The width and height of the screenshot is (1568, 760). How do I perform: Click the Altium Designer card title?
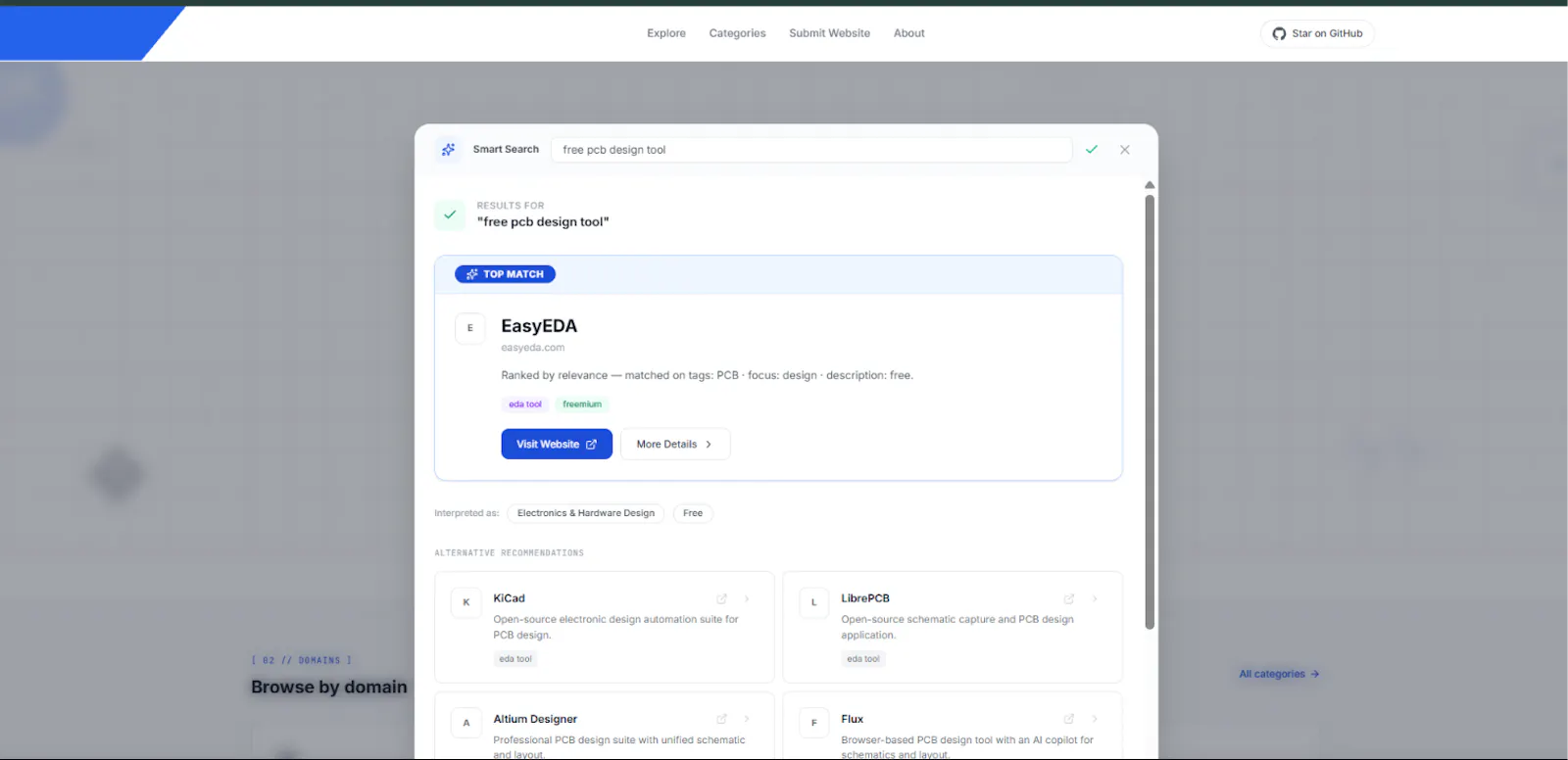(x=535, y=719)
